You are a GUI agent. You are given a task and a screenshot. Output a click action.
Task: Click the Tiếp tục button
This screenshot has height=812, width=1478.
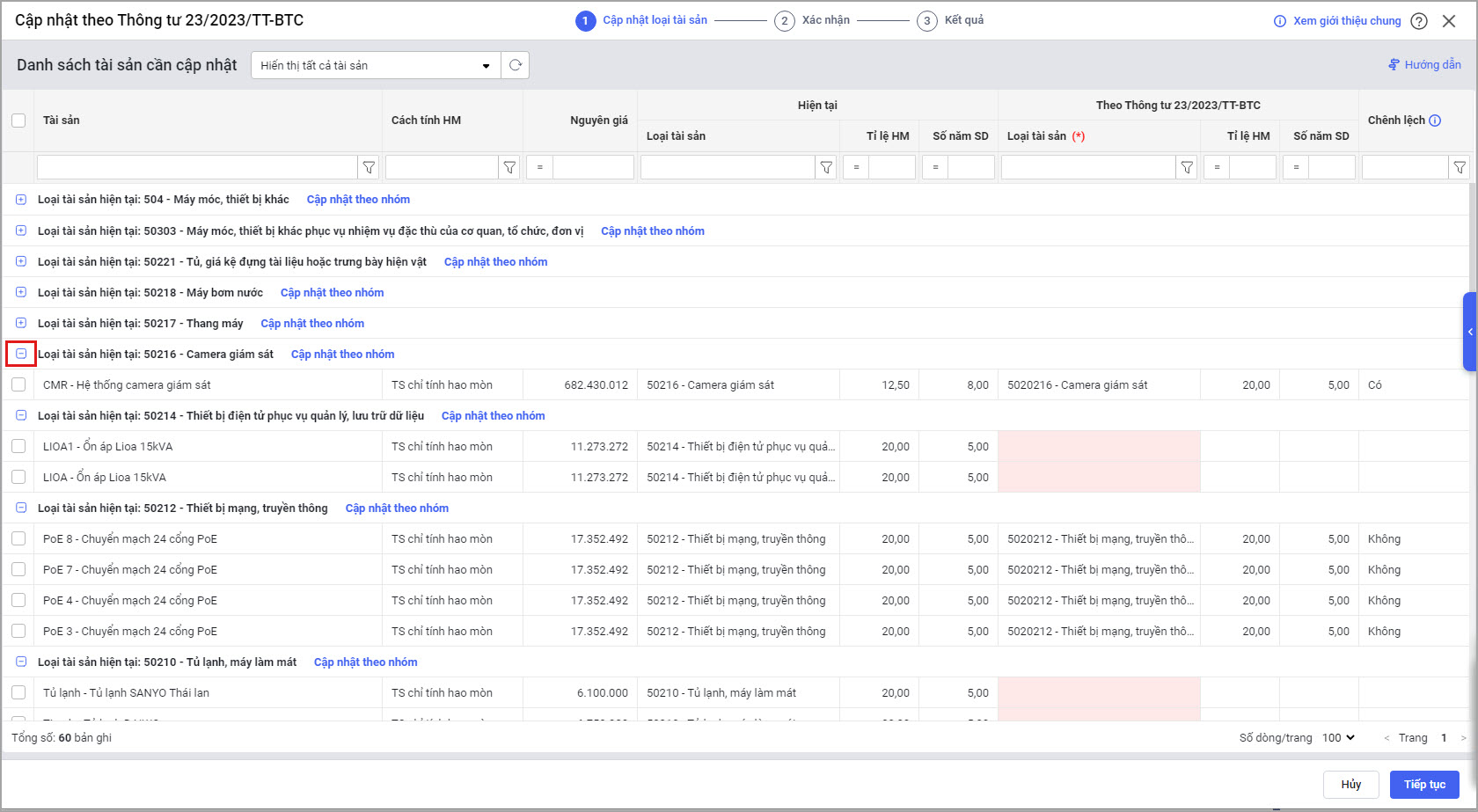[1424, 784]
